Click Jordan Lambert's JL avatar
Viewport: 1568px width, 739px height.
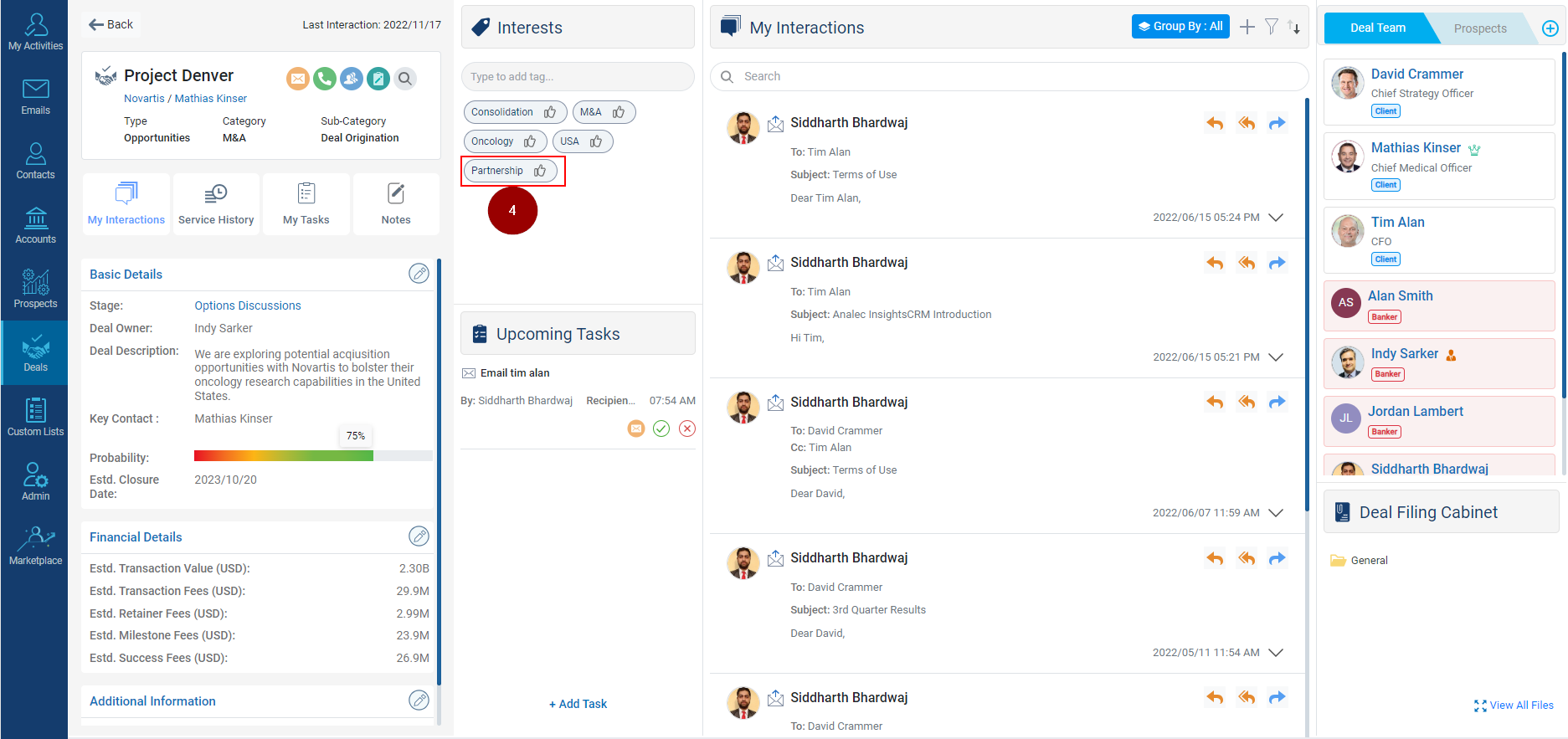tap(1346, 418)
